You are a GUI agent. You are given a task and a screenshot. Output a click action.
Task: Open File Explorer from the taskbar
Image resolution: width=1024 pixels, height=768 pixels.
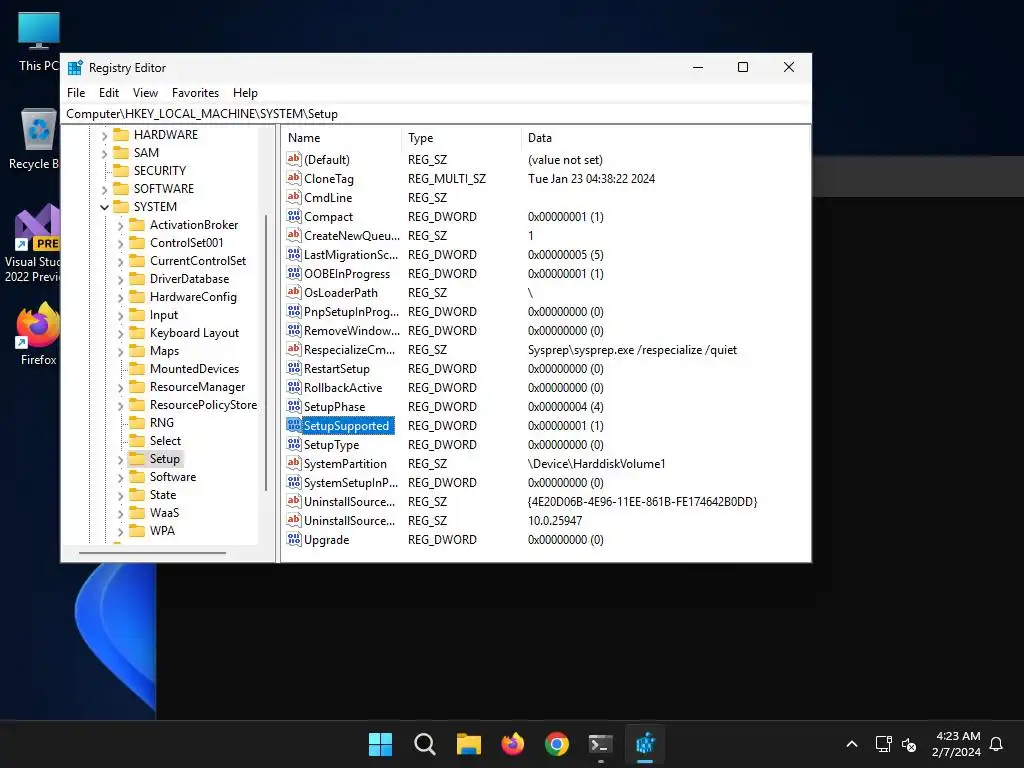(x=469, y=744)
